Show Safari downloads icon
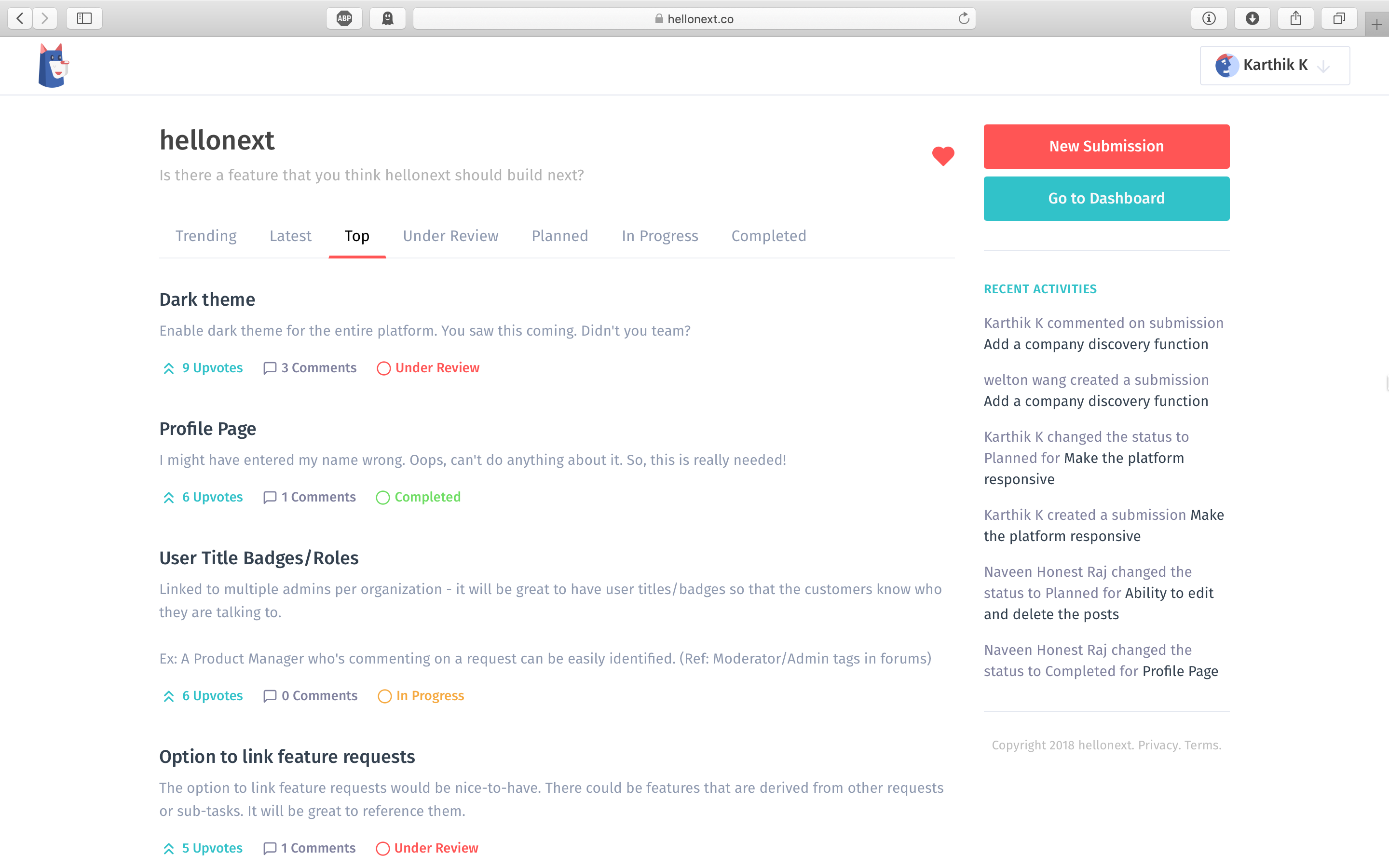This screenshot has width=1389, height=868. point(1253,18)
